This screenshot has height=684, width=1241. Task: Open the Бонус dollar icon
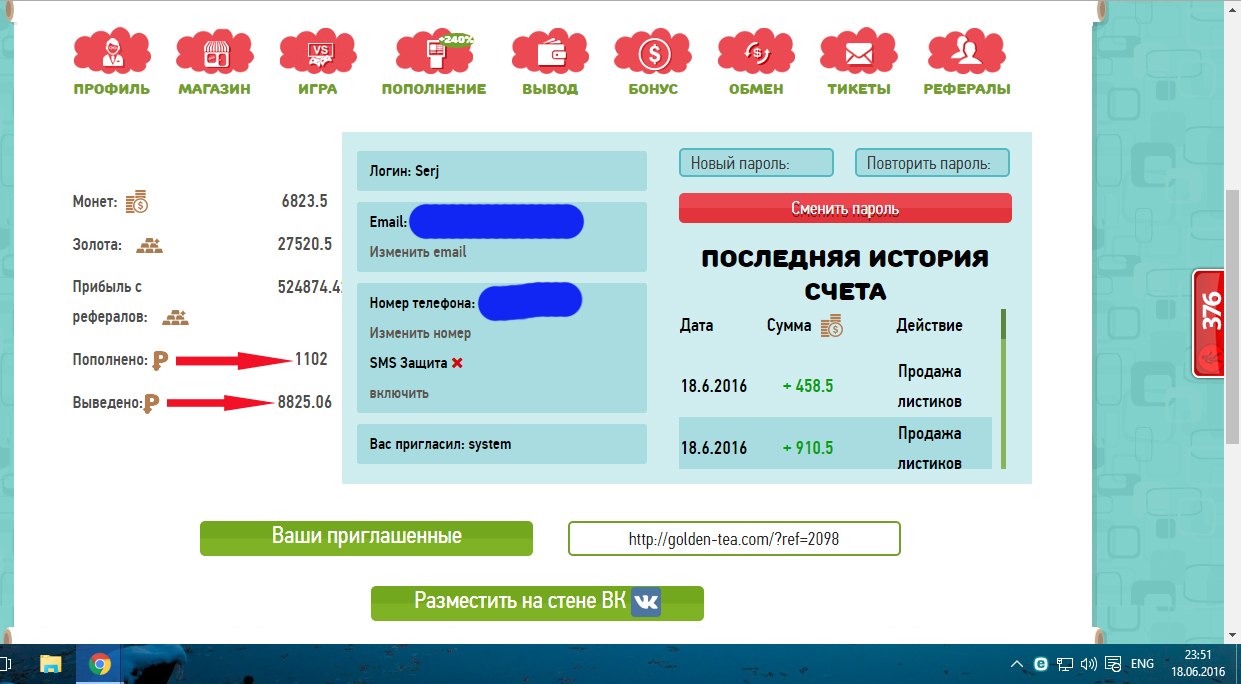[653, 52]
